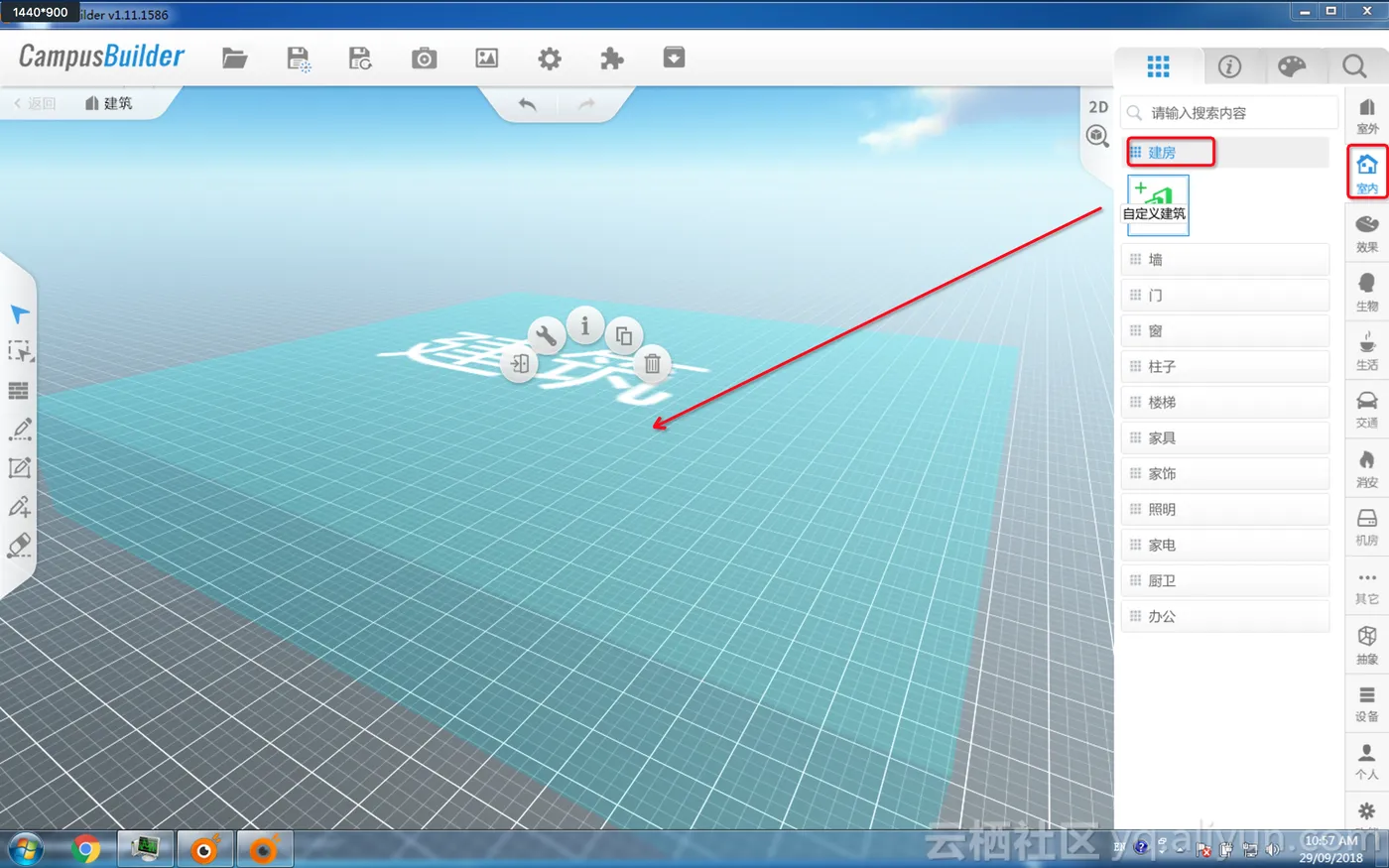Click the info button above the building
1389x868 pixels.
click(585, 325)
